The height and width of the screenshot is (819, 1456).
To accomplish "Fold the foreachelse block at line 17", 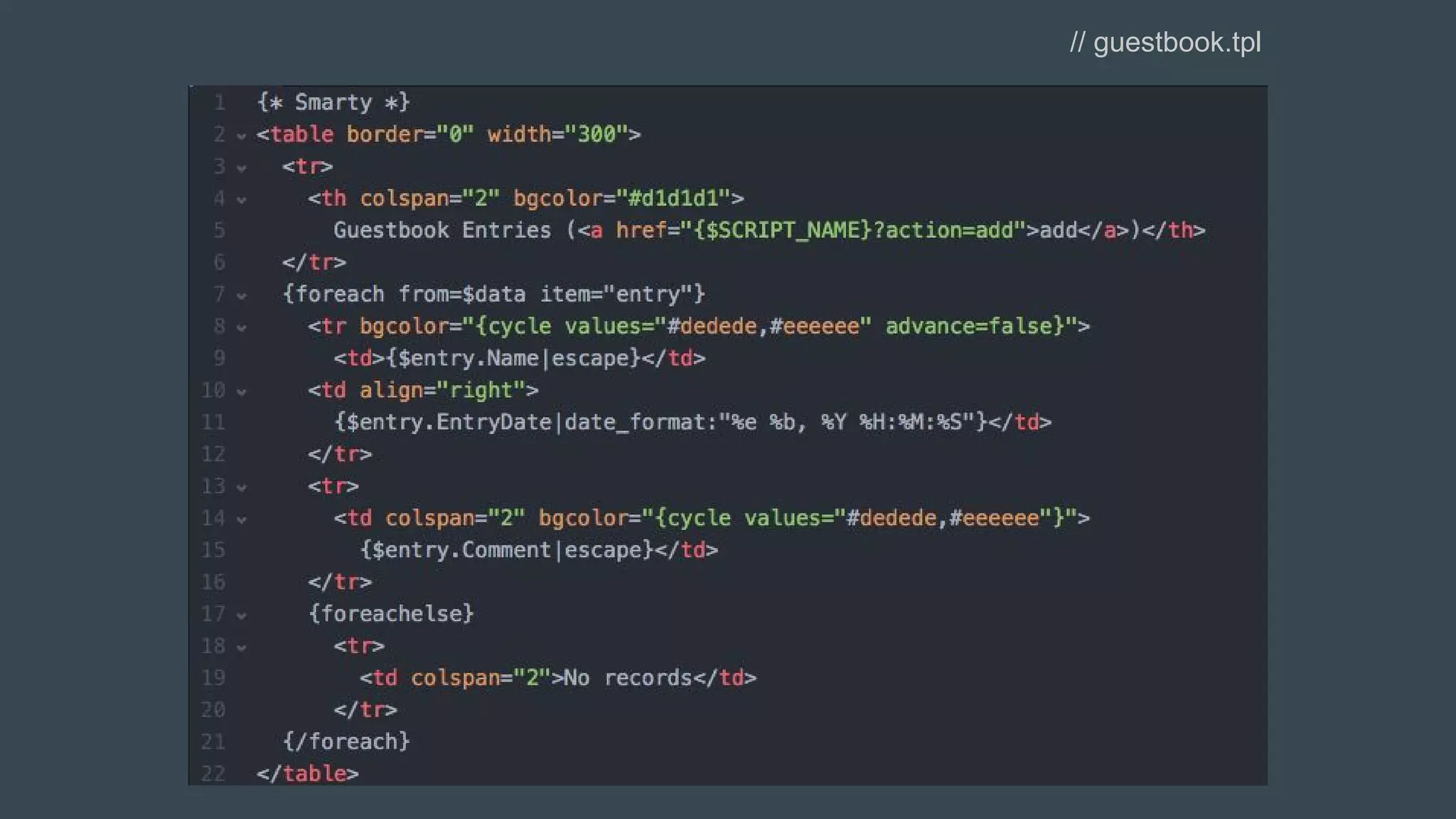I will pos(242,616).
